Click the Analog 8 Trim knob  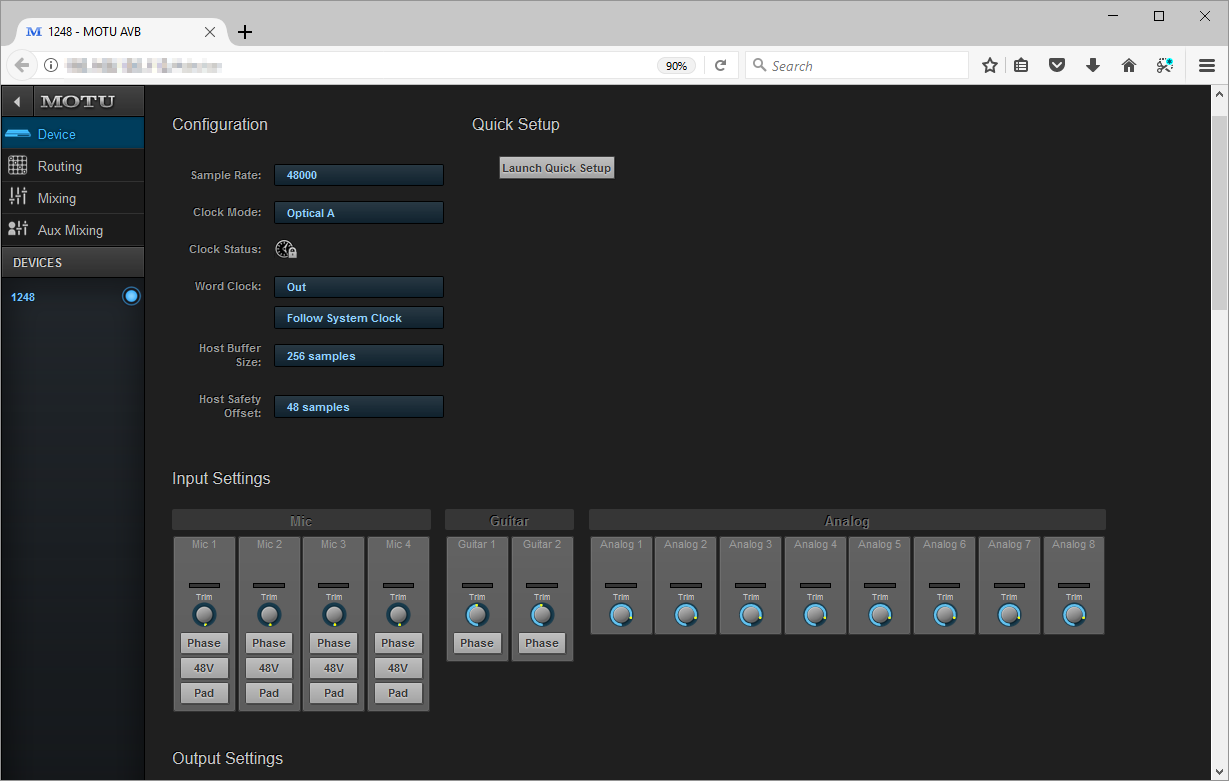(1074, 615)
